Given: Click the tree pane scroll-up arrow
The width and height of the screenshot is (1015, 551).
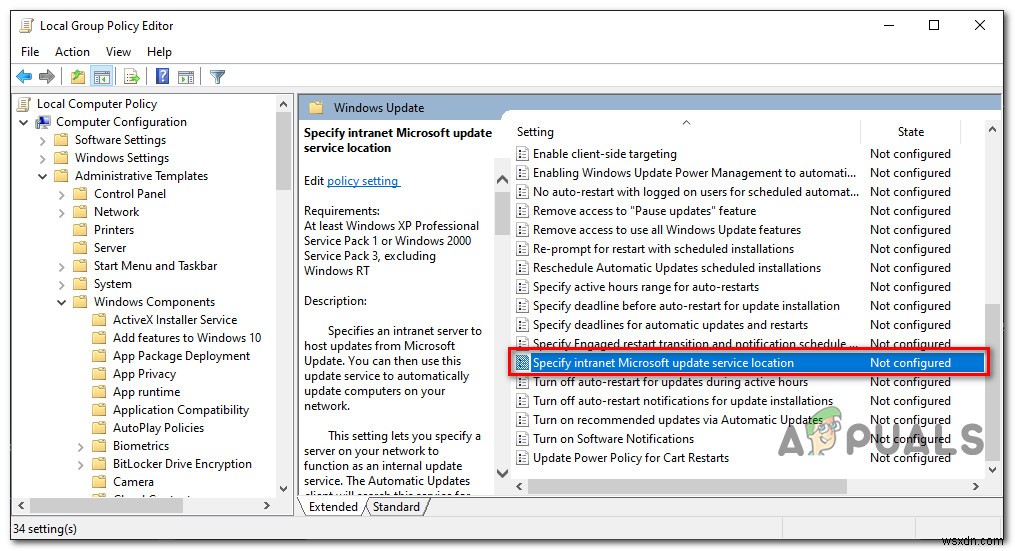Looking at the screenshot, I should point(284,104).
